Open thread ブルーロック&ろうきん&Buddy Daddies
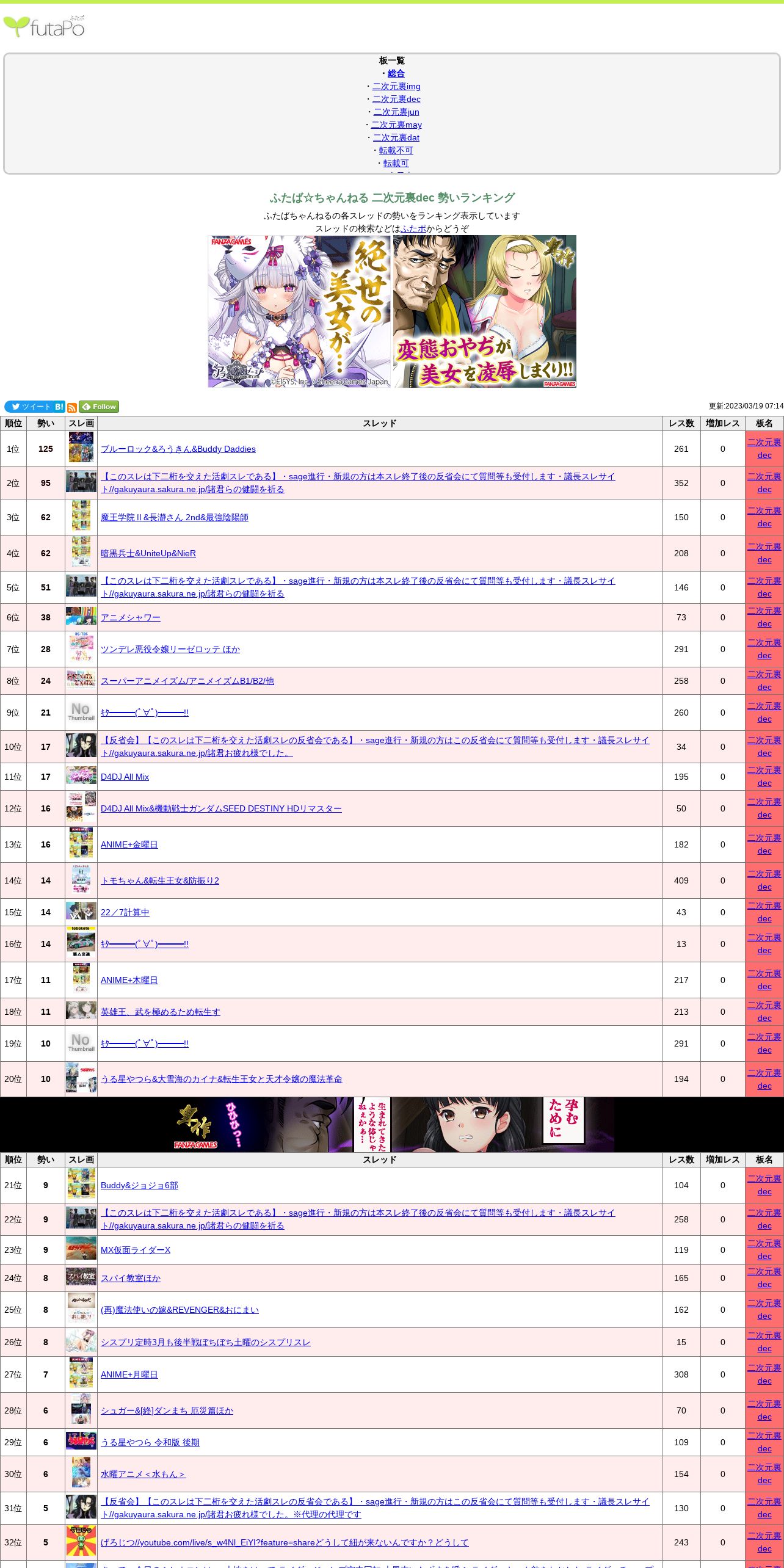784x1568 pixels. point(178,449)
